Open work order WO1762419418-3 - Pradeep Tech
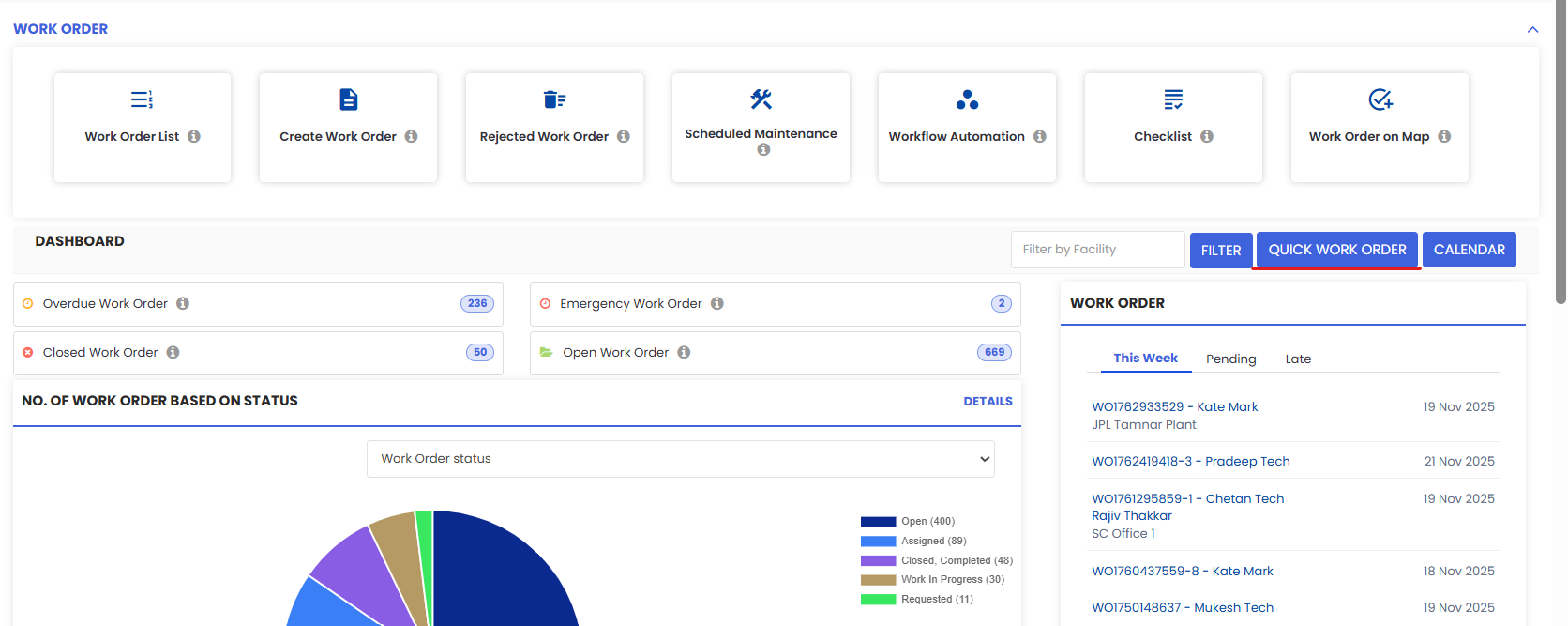 1190,461
